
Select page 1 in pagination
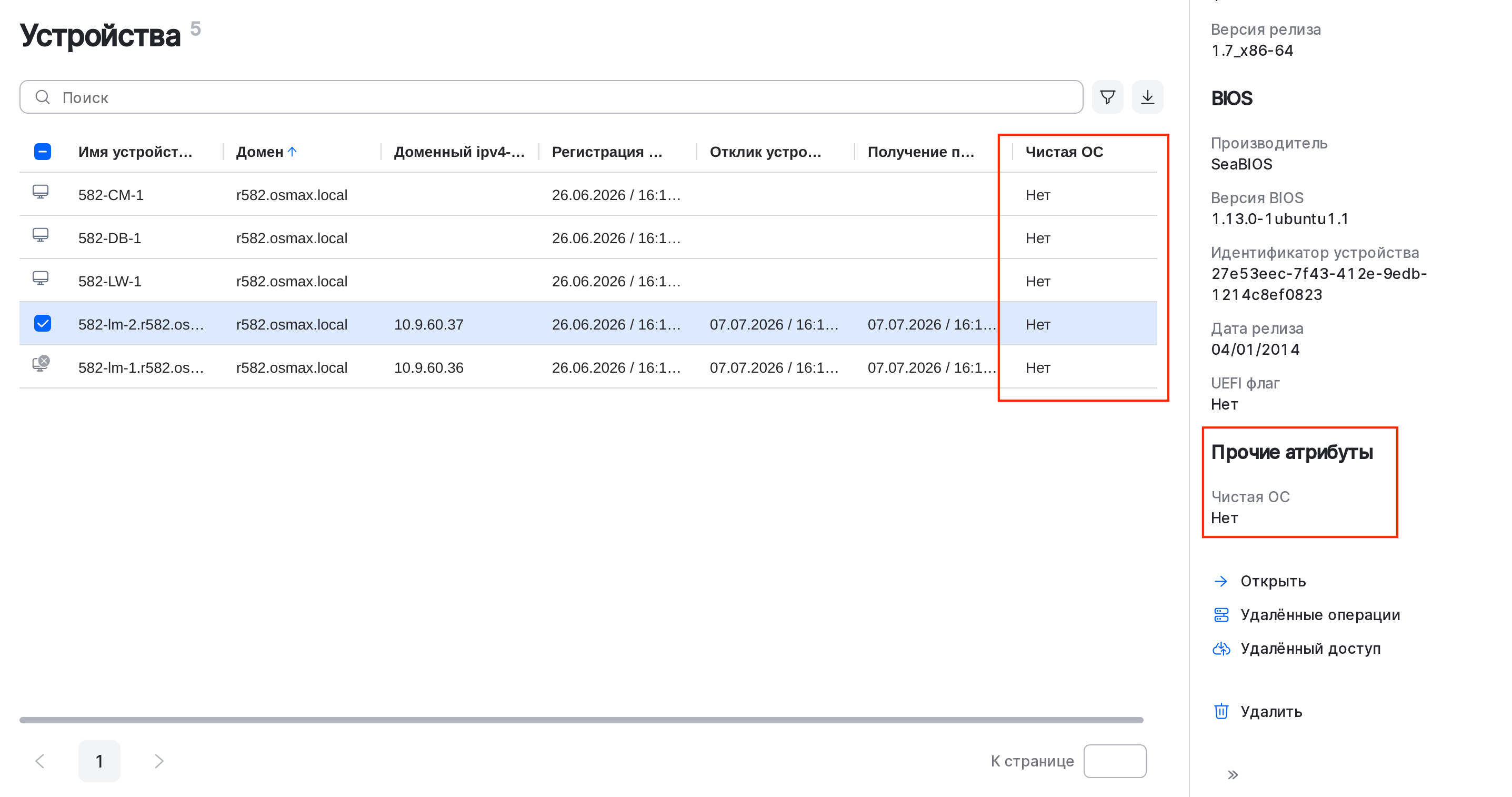coord(99,761)
